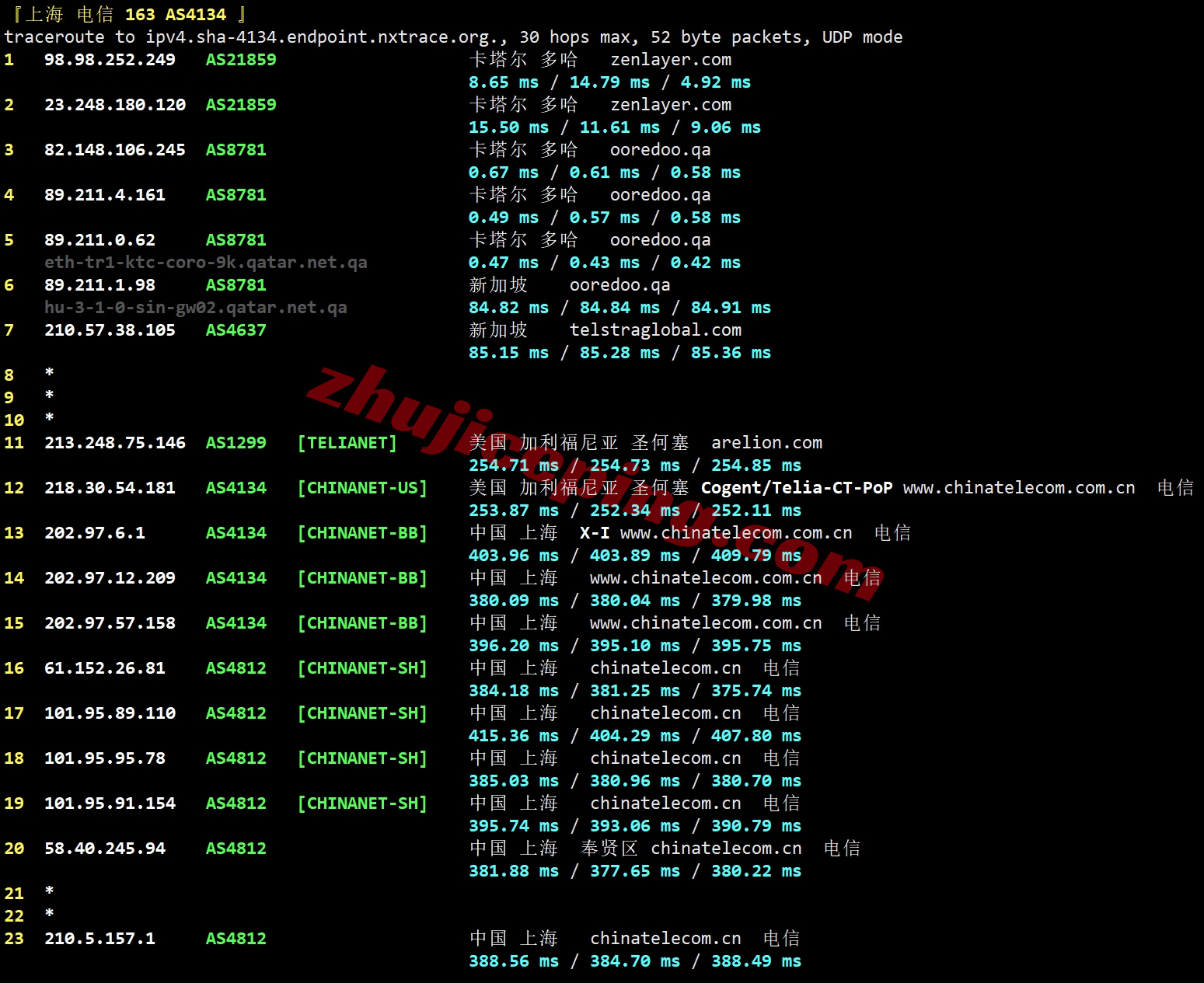Click IP 89.211.0.62 on hop 5
This screenshot has height=983, width=1204.
pyautogui.click(x=99, y=240)
